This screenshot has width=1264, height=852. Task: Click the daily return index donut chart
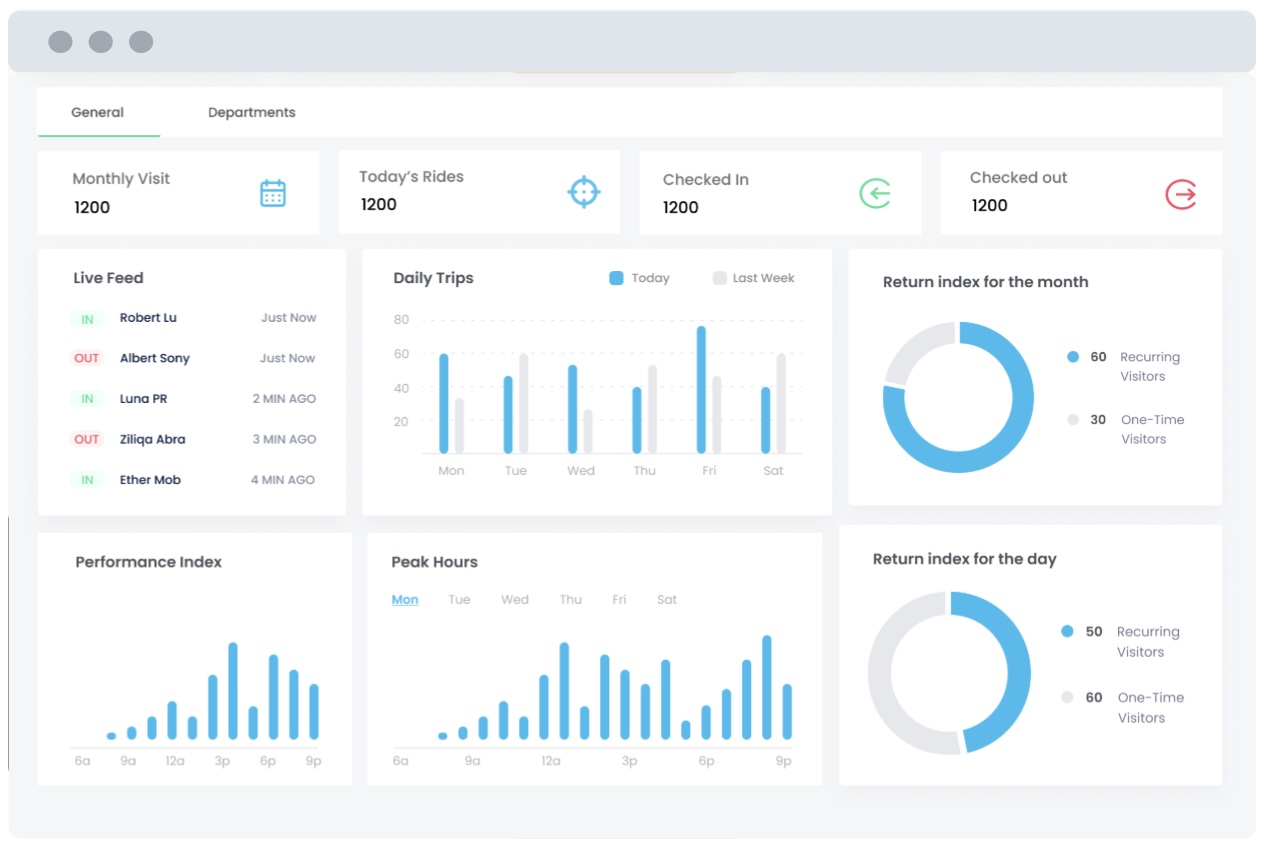(949, 673)
